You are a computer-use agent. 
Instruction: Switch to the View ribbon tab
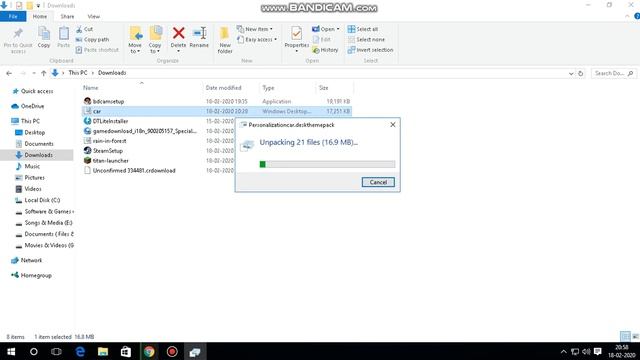tap(93, 16)
